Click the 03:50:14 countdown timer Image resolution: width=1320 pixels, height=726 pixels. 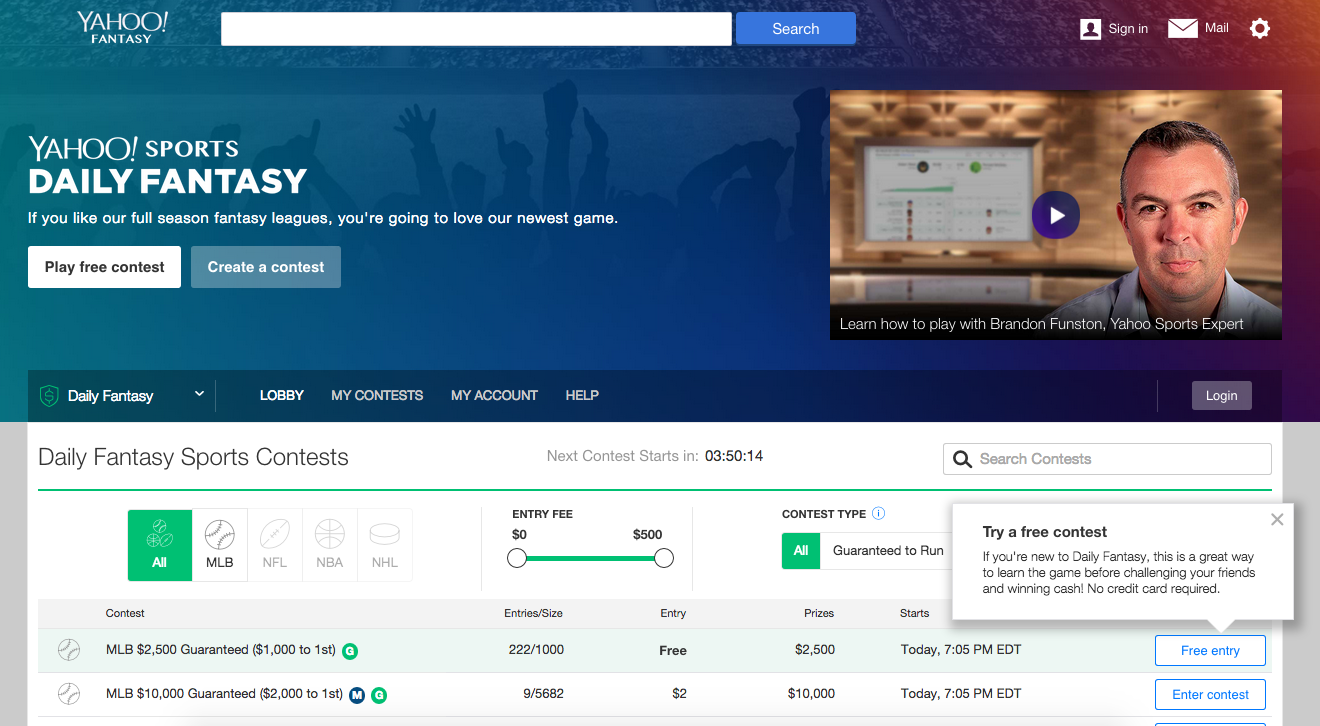734,456
